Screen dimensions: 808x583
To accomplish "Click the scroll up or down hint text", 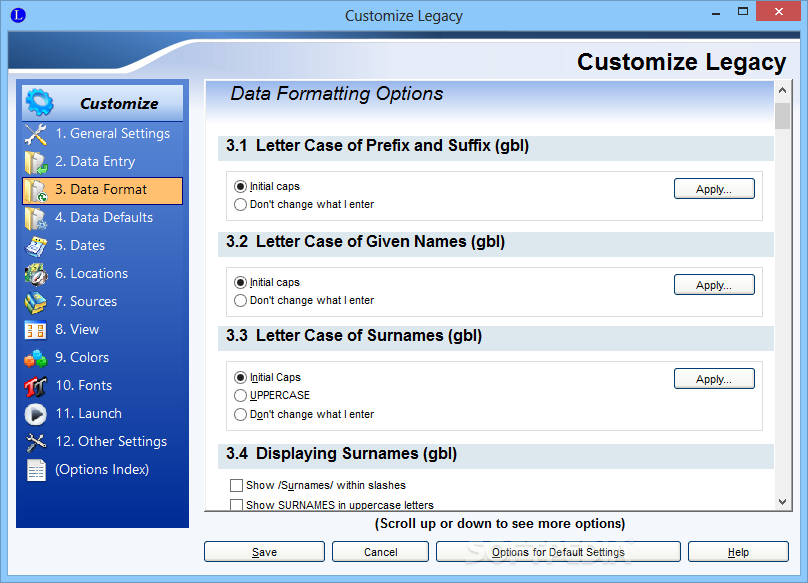I will click(500, 524).
